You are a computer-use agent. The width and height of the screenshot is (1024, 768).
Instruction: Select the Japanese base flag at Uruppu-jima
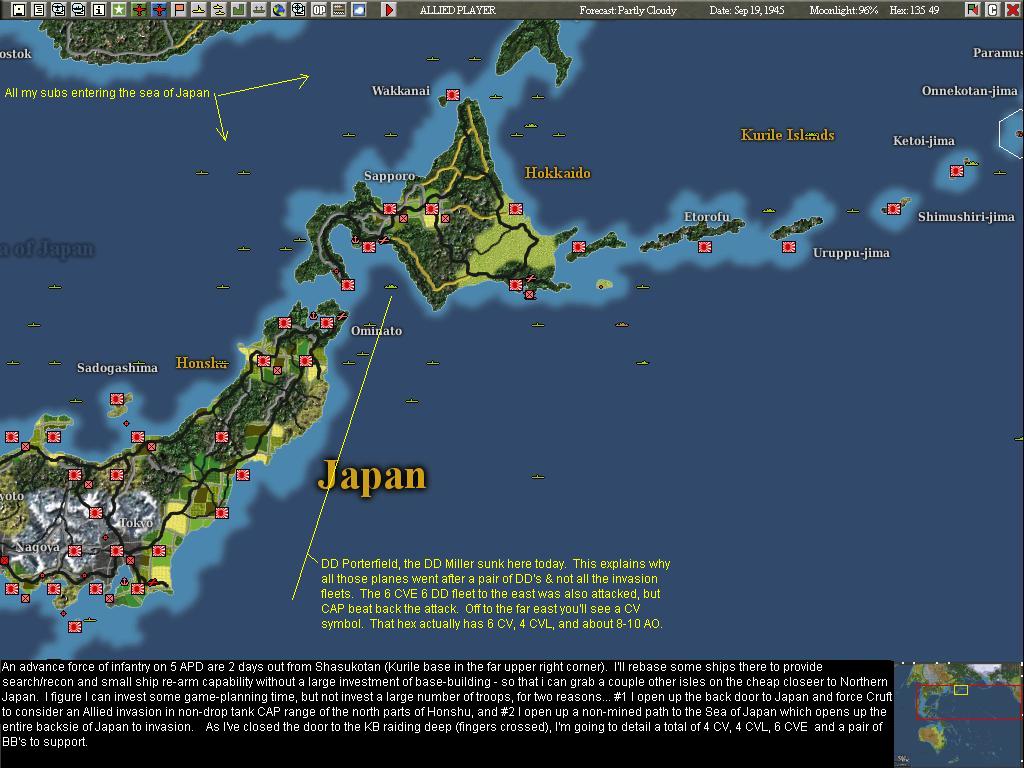click(789, 247)
